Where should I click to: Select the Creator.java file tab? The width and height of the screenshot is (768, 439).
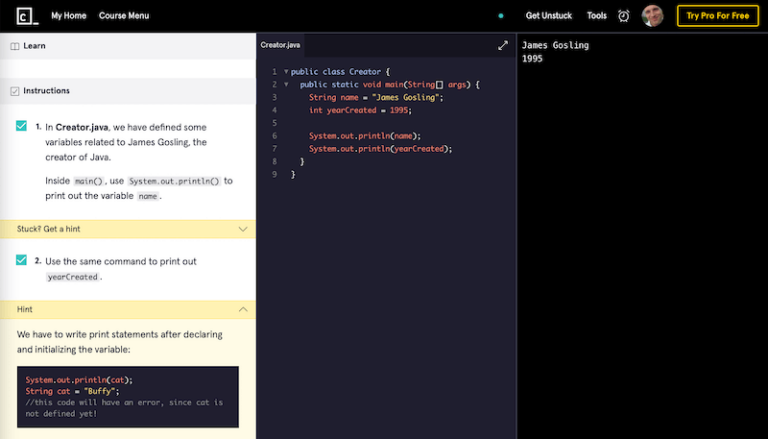coord(281,45)
